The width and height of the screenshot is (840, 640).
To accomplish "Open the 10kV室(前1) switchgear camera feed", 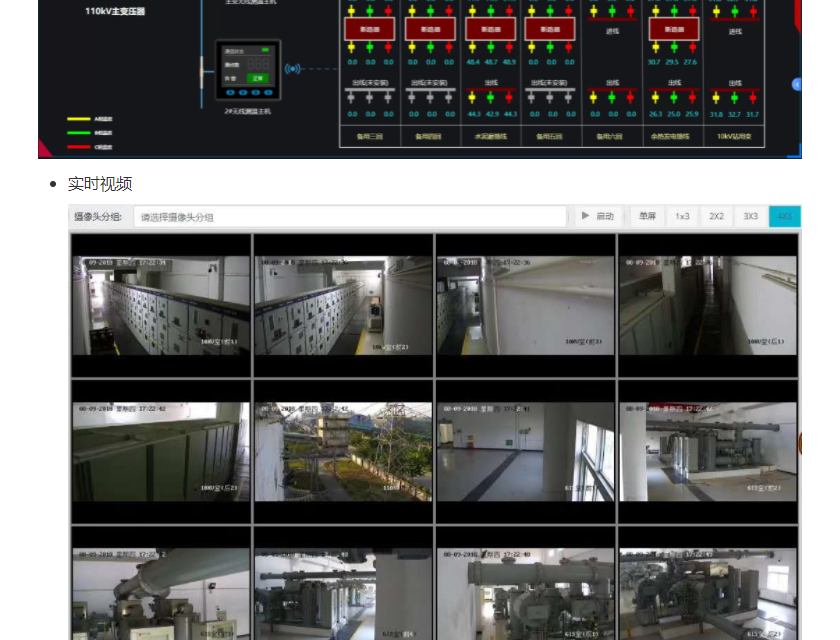I will pos(161,305).
